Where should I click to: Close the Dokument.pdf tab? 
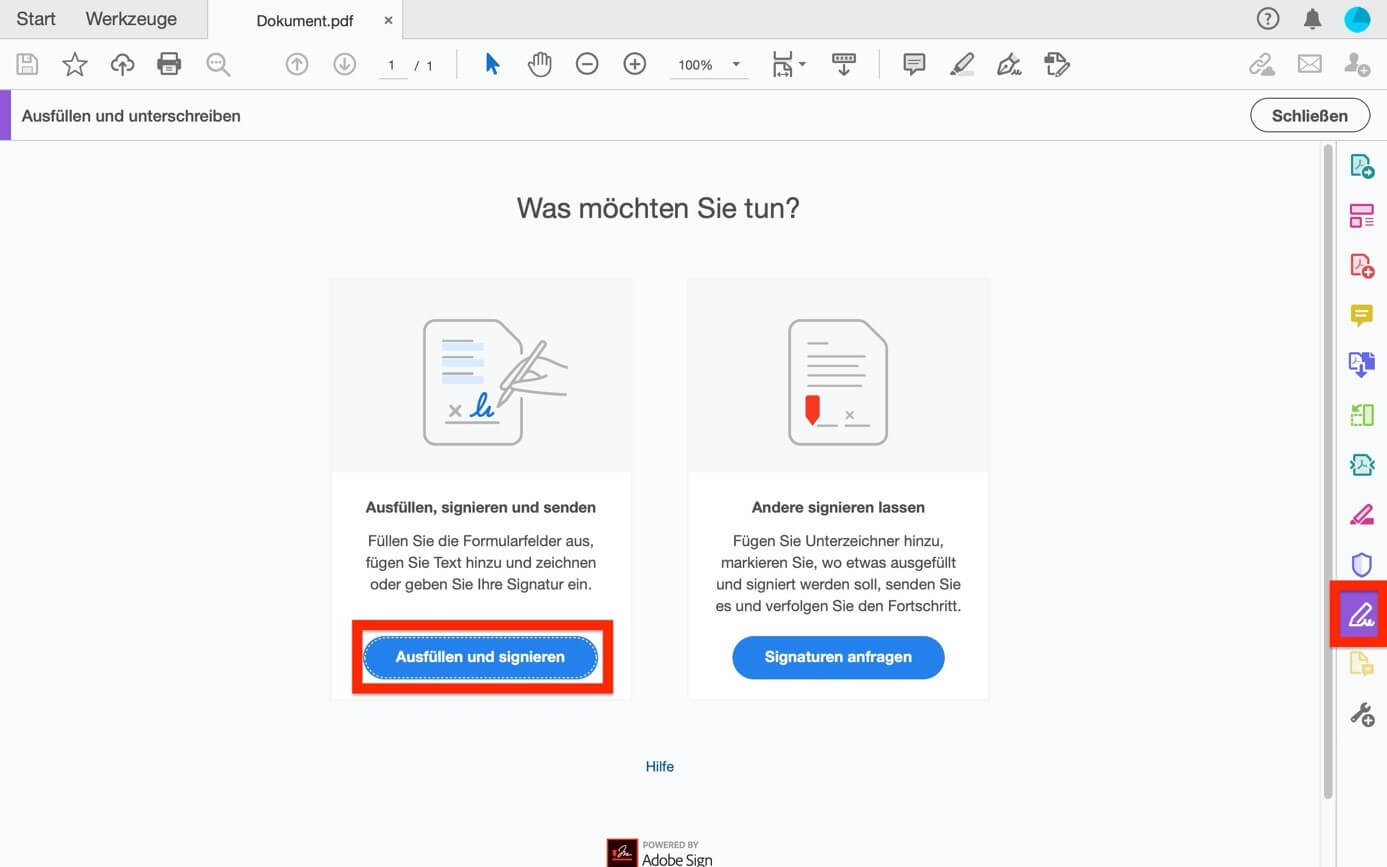pyautogui.click(x=388, y=20)
